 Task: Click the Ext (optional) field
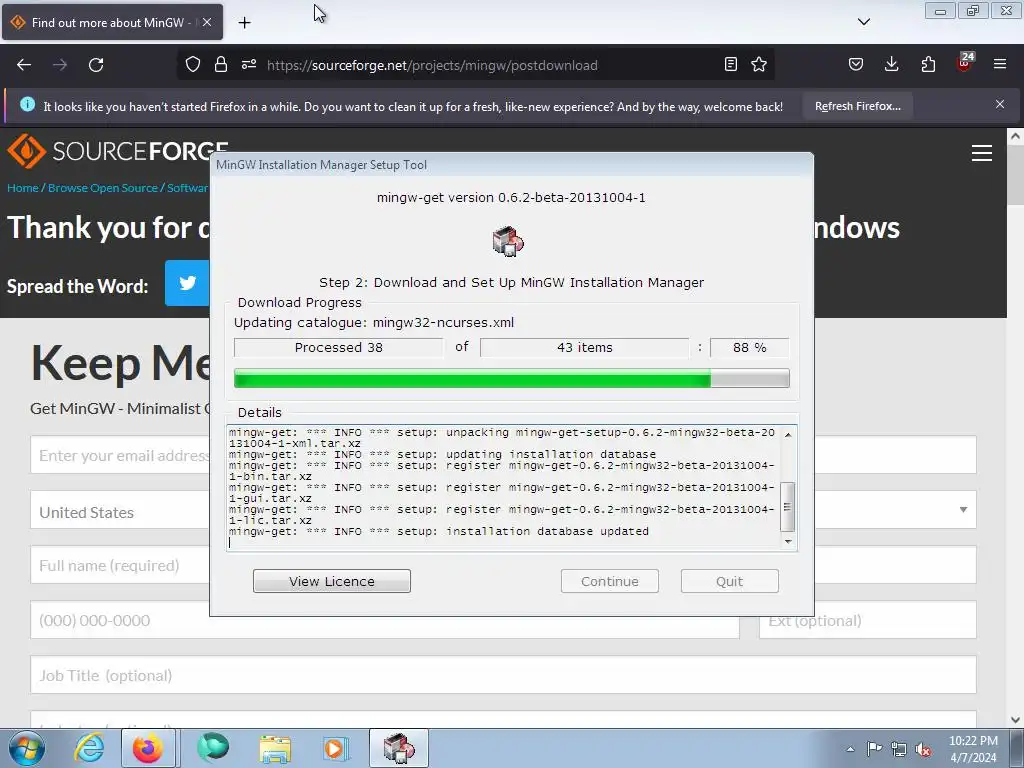point(868,620)
